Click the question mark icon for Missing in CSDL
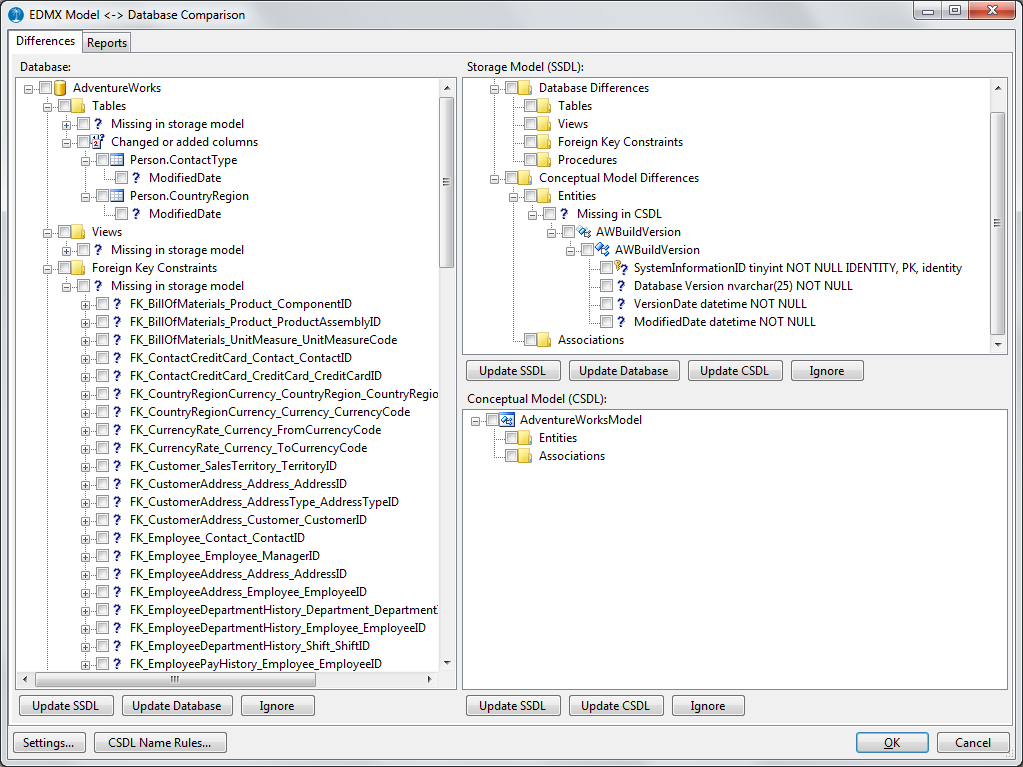The width and height of the screenshot is (1023, 767). pyautogui.click(x=564, y=214)
